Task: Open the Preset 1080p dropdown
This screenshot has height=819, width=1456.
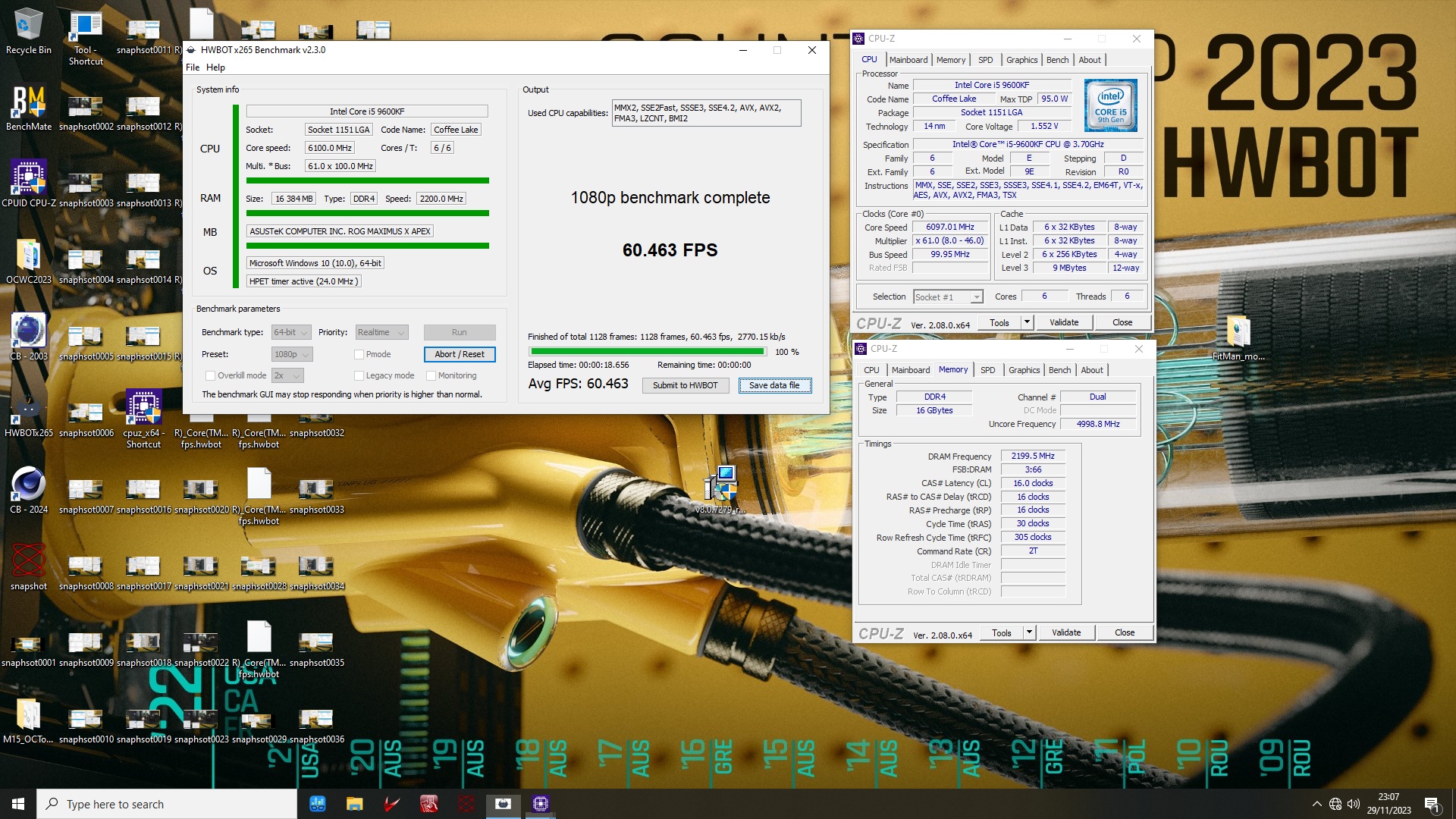Action: click(x=292, y=354)
